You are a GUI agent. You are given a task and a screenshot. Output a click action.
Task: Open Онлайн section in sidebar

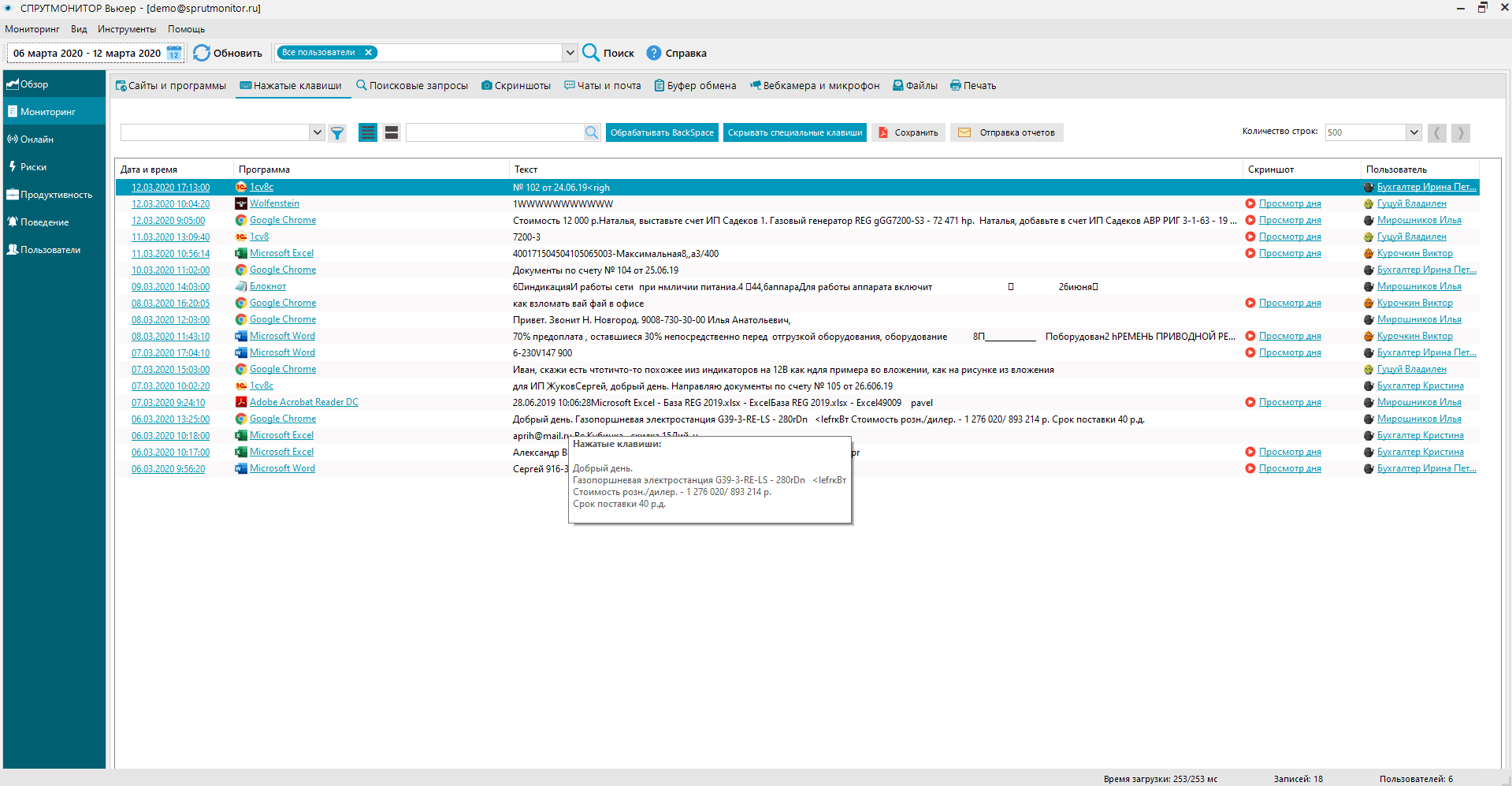(x=54, y=139)
